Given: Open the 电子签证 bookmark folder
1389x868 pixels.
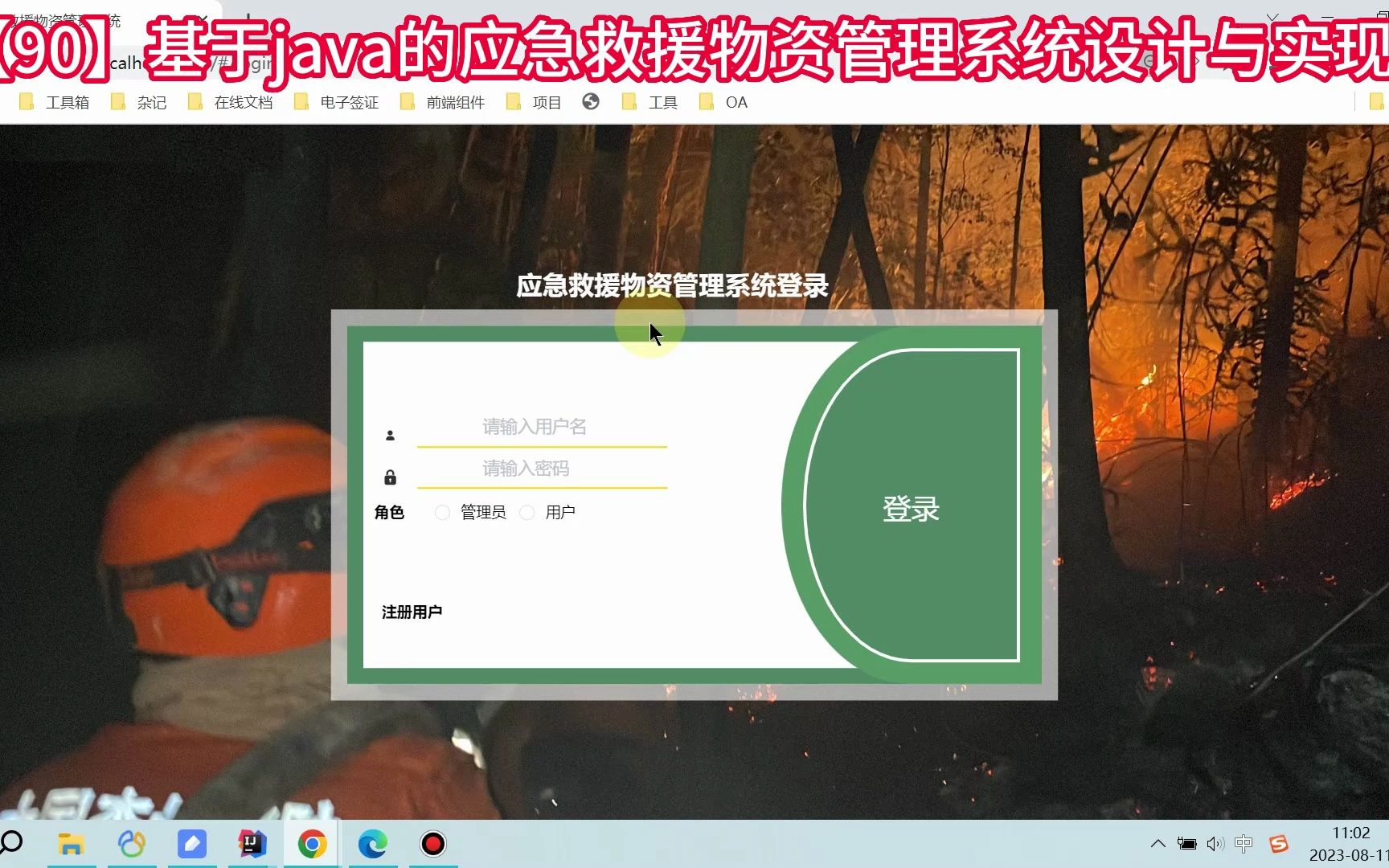Looking at the screenshot, I should [337, 102].
